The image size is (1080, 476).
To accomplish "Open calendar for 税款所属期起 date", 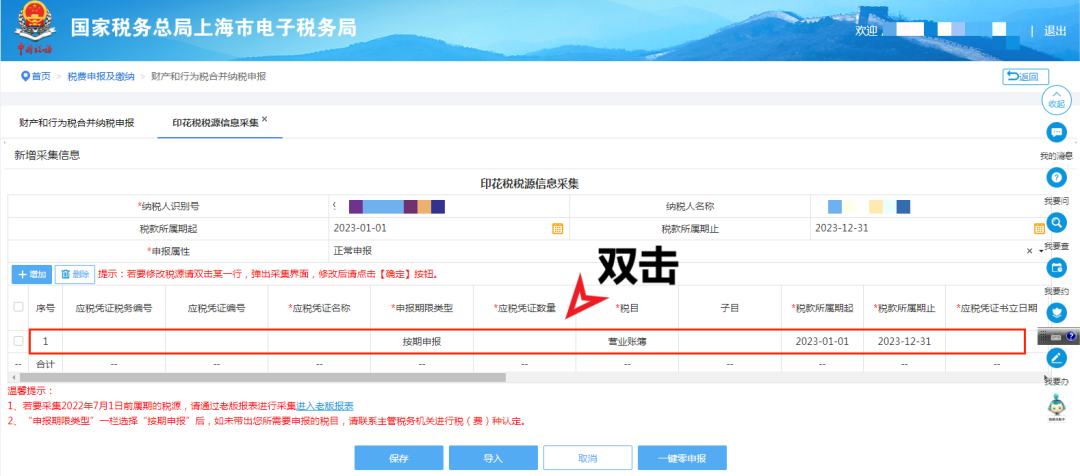I will pyautogui.click(x=558, y=228).
